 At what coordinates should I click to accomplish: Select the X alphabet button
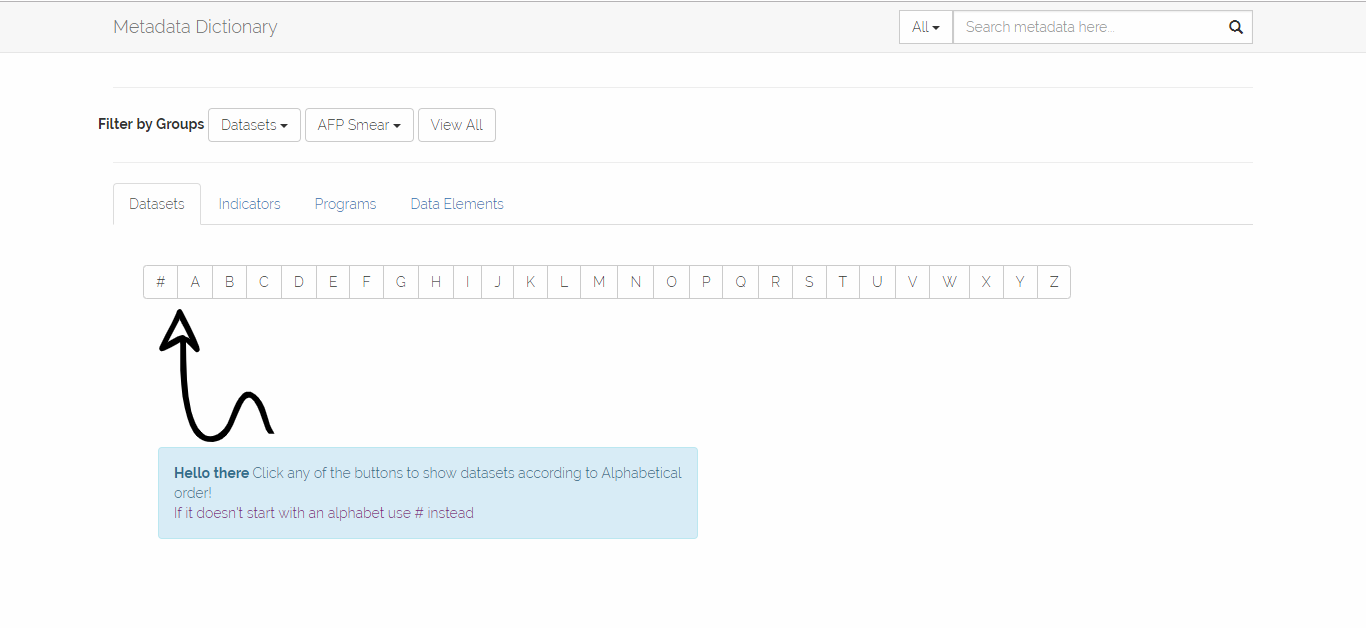[x=986, y=282]
